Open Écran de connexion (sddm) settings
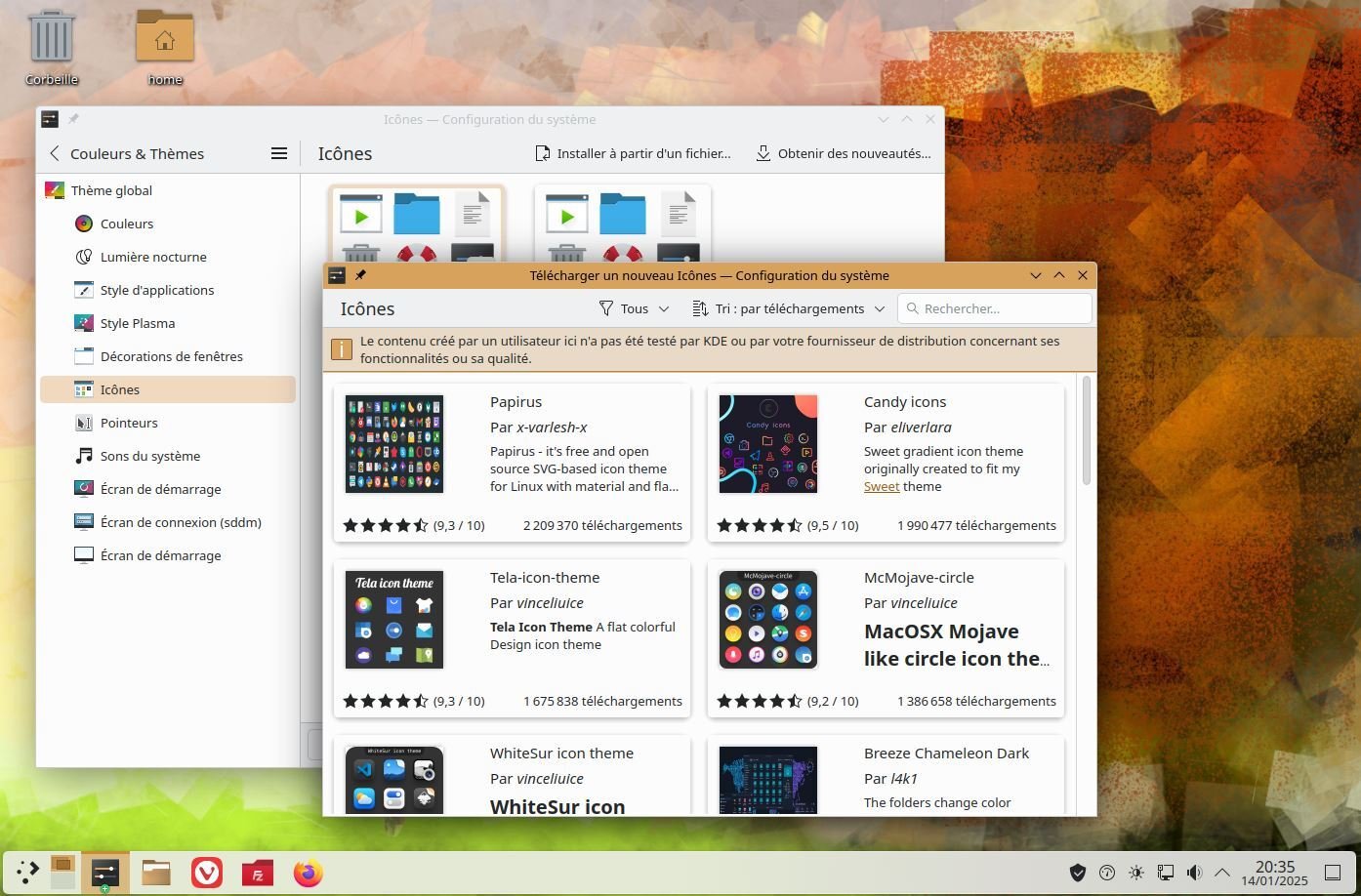The image size is (1361, 896). pos(168,522)
